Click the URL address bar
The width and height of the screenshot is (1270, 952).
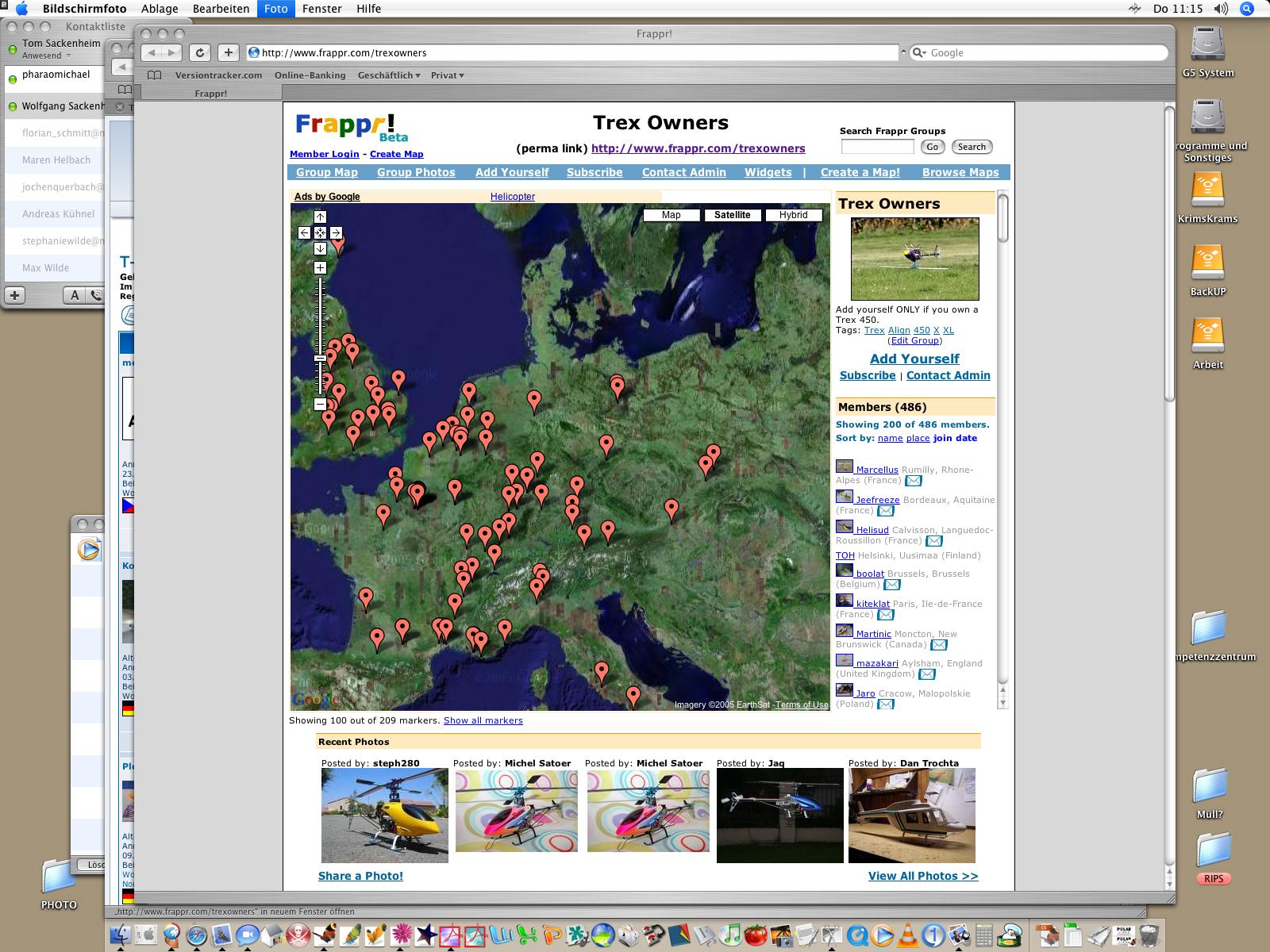point(571,52)
